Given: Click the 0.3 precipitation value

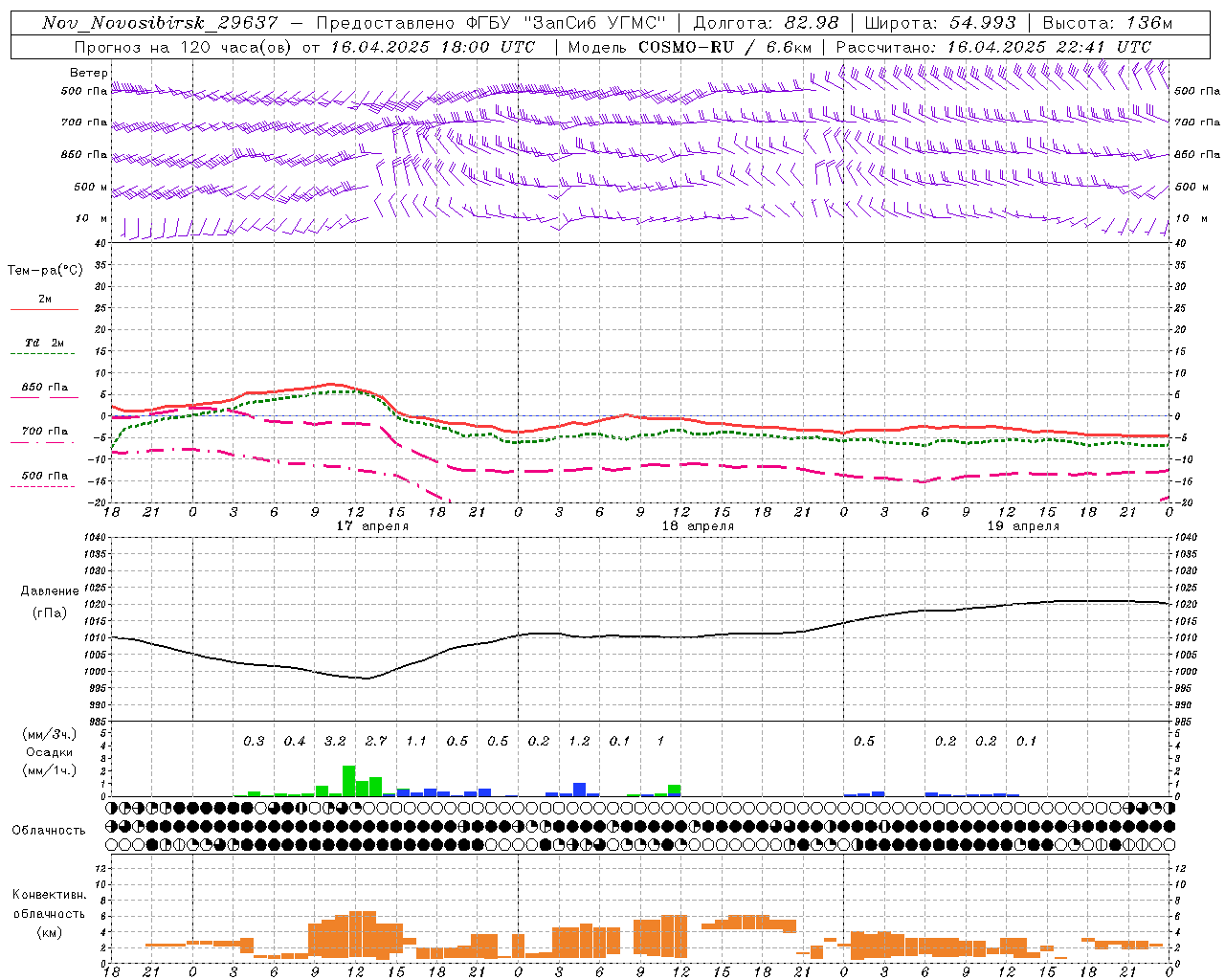Looking at the screenshot, I should click(x=254, y=742).
